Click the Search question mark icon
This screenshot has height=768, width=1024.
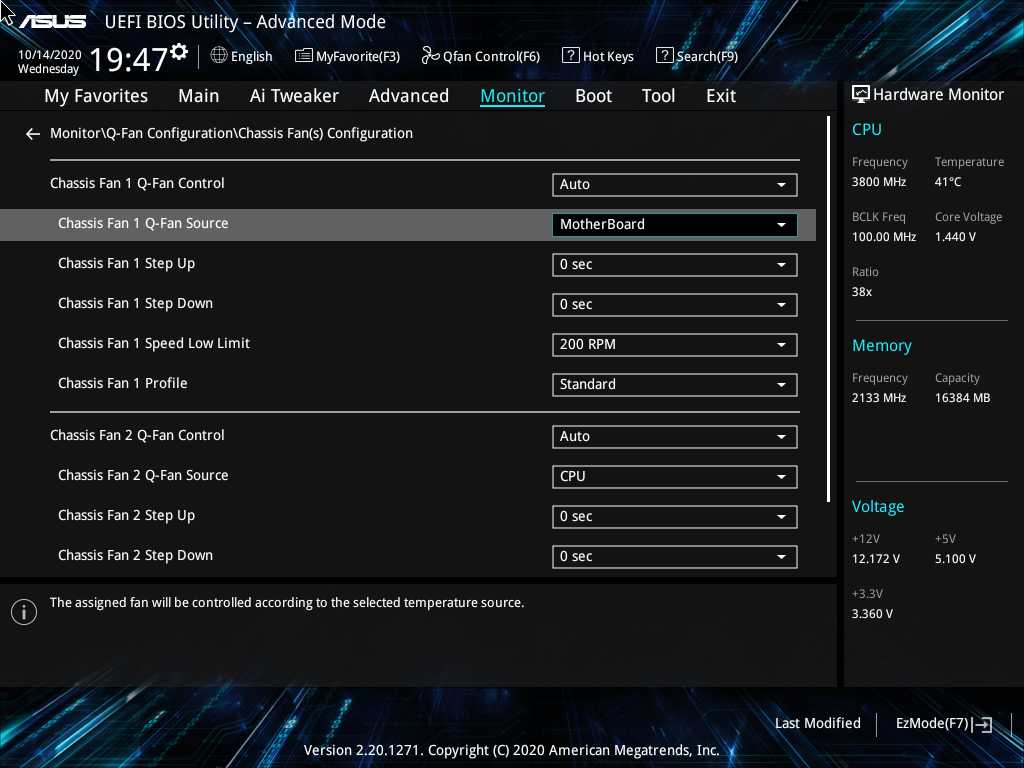pos(664,56)
